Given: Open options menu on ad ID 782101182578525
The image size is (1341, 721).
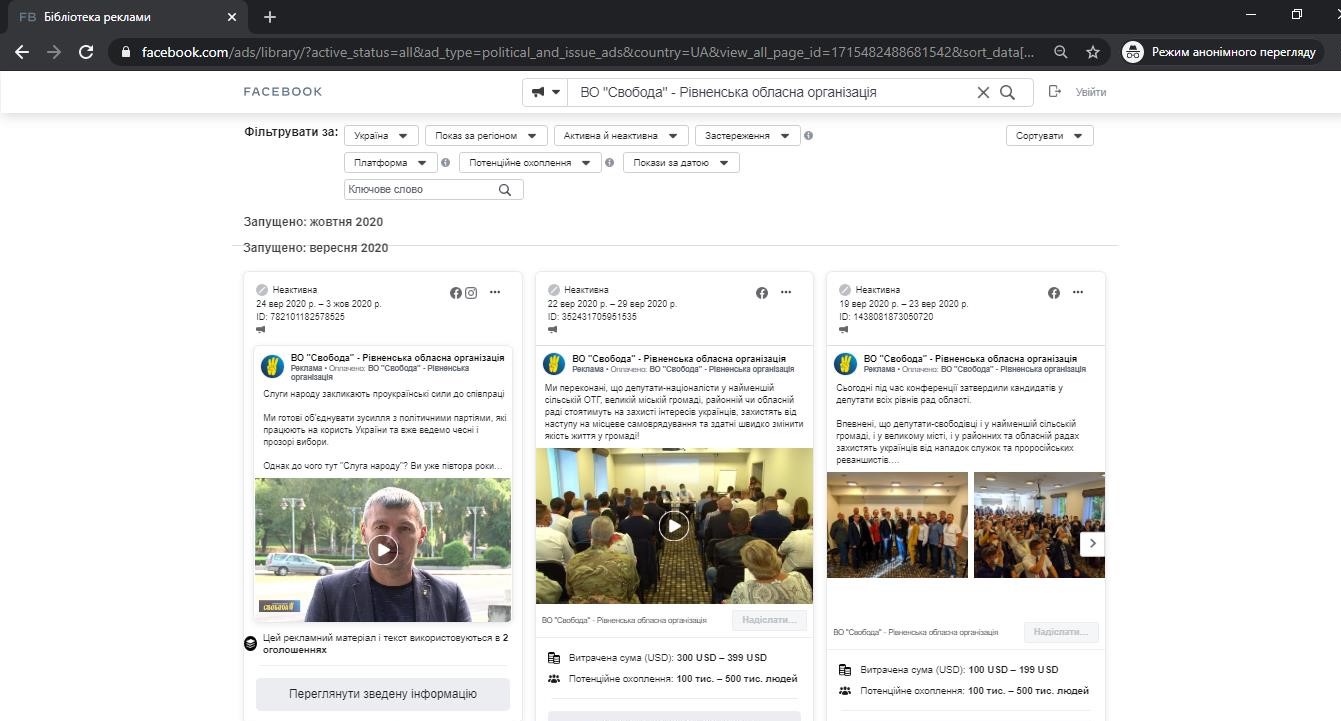Looking at the screenshot, I should tap(495, 293).
